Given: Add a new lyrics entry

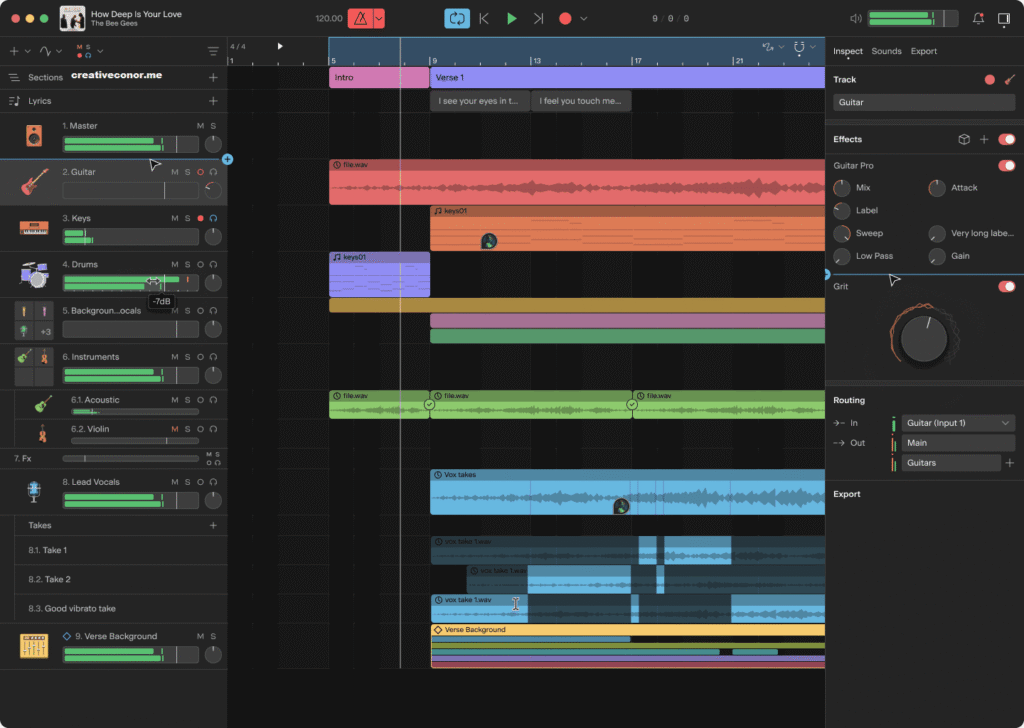Looking at the screenshot, I should coord(213,101).
